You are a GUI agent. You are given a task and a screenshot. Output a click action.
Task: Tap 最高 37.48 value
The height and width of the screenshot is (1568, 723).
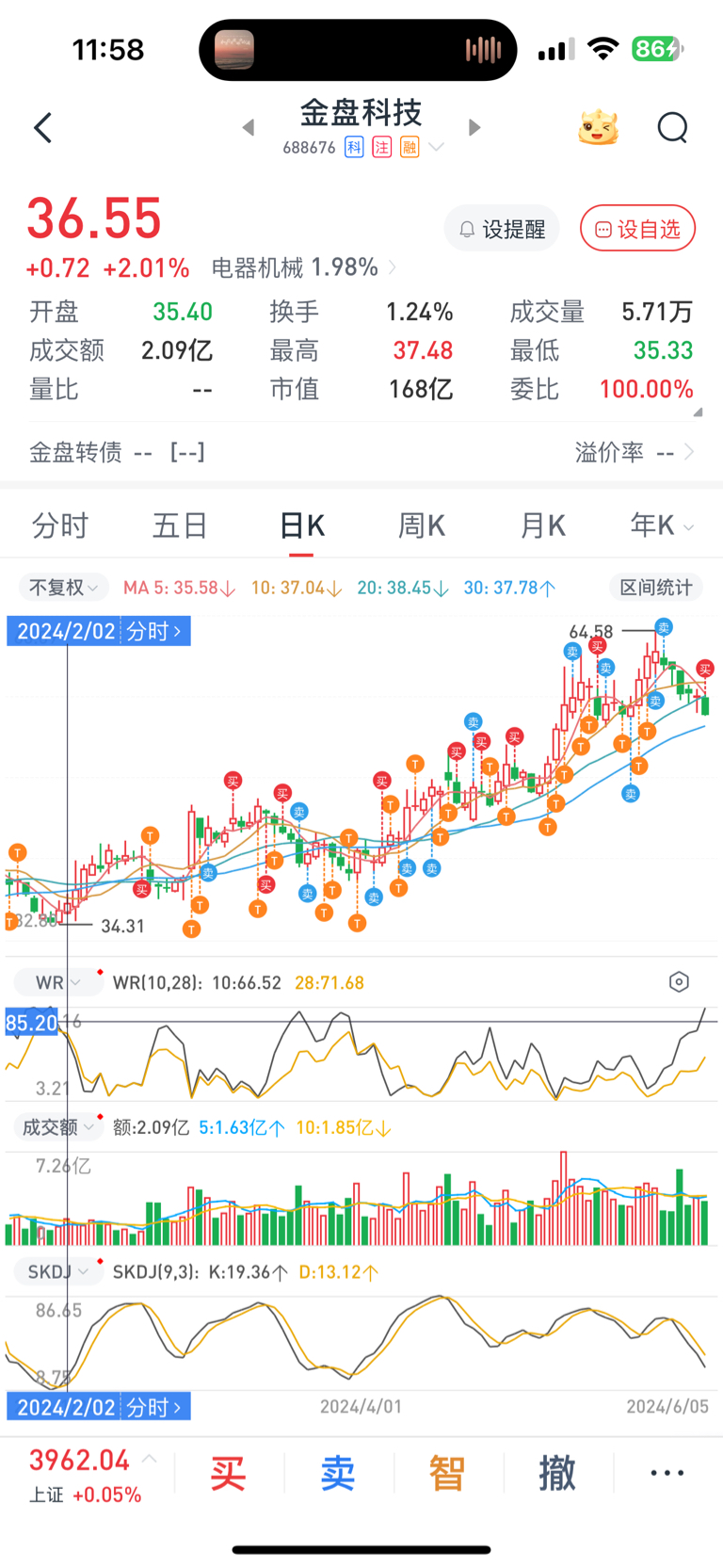(x=423, y=350)
